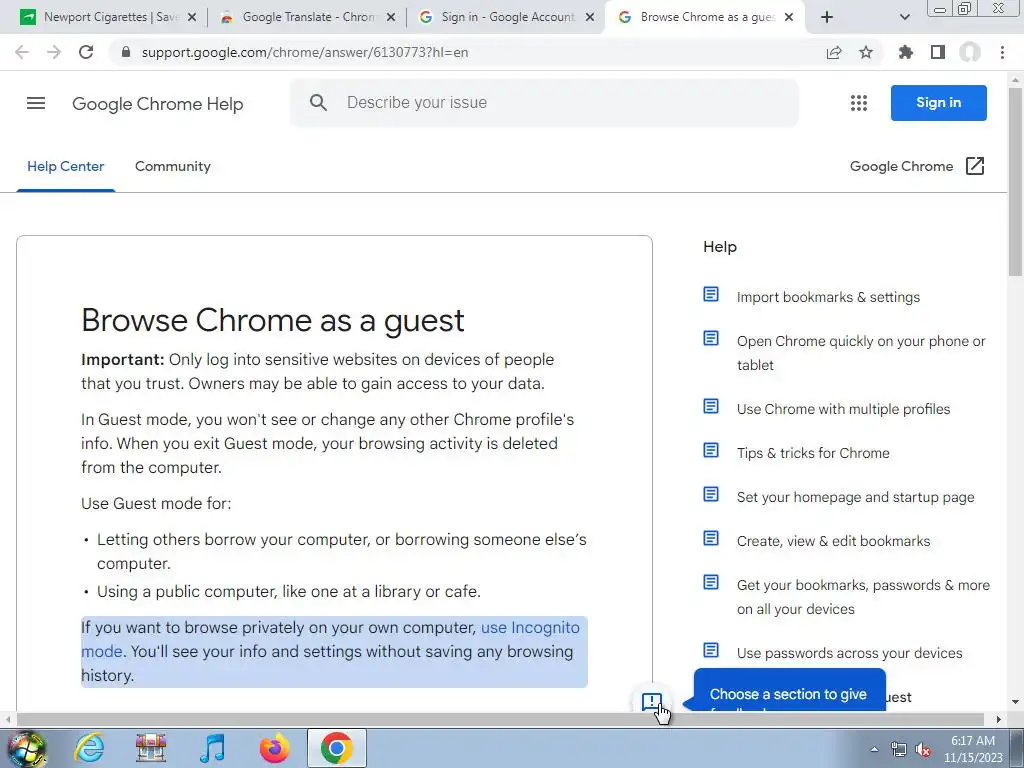
Task: Toggle the Chrome side panel
Action: 938,52
